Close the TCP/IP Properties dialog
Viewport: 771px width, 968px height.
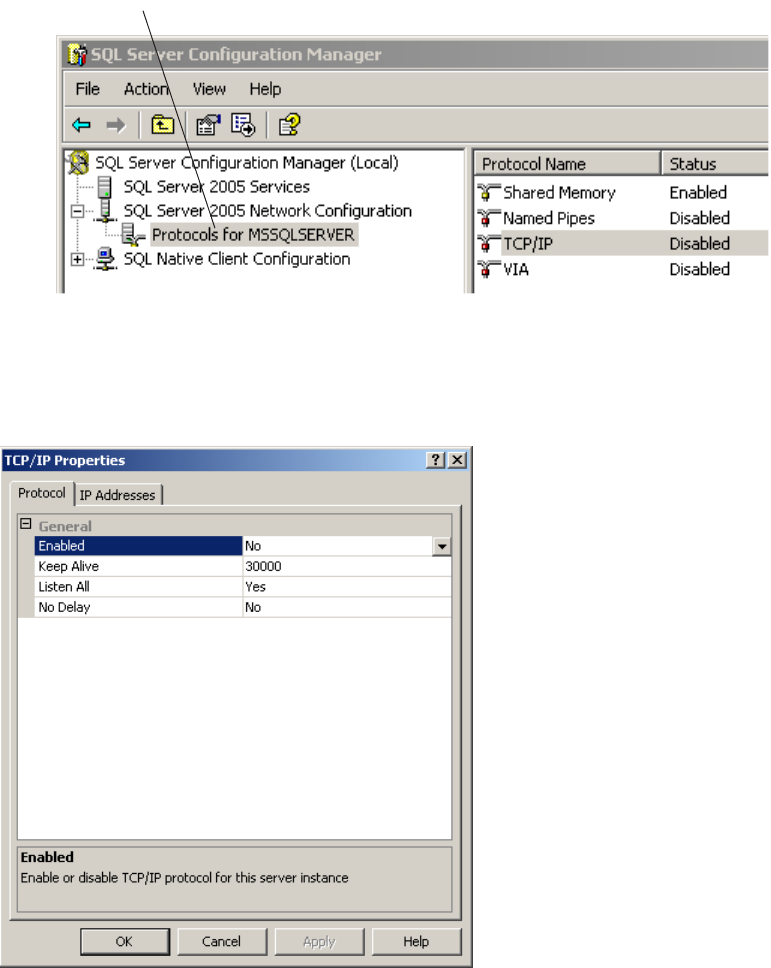point(457,460)
